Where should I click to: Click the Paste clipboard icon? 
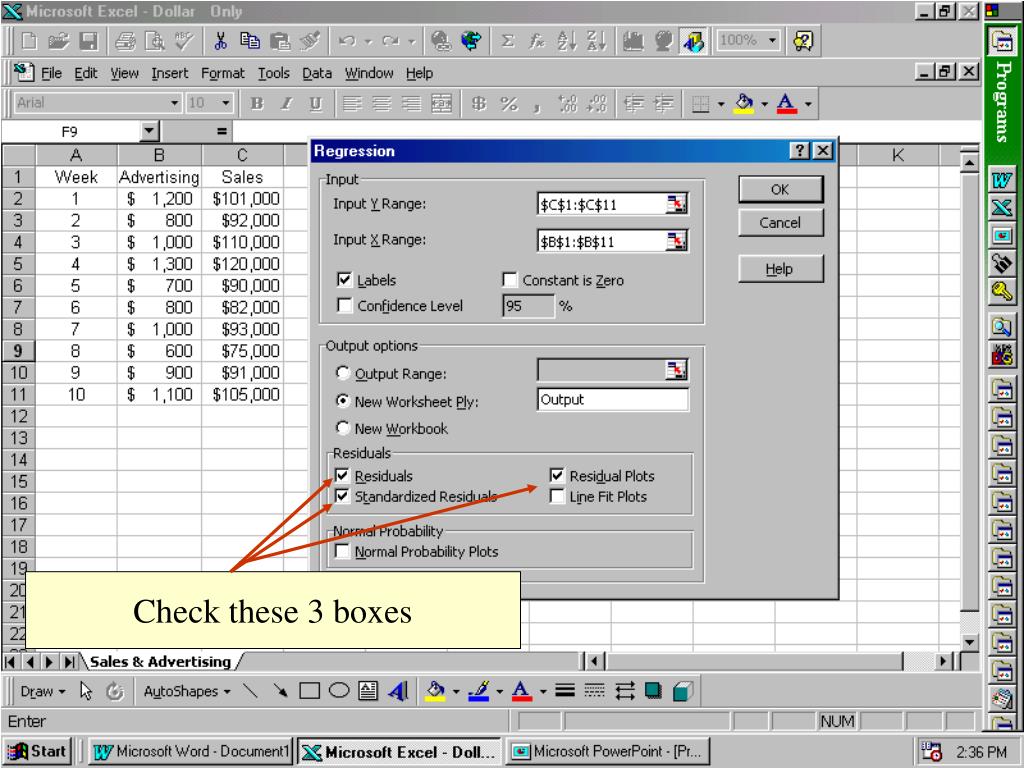[280, 41]
